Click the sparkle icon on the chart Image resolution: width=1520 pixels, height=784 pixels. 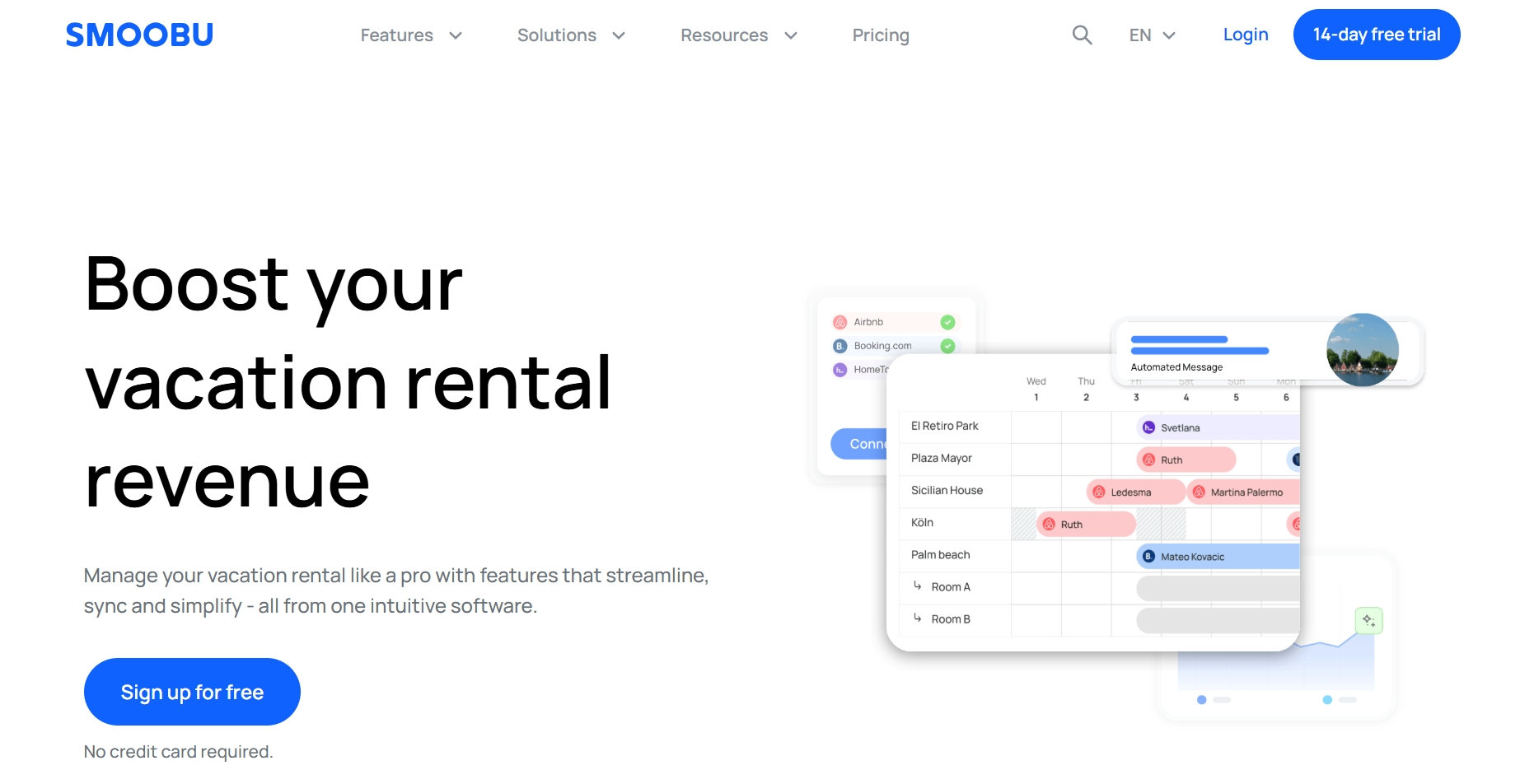click(1368, 620)
